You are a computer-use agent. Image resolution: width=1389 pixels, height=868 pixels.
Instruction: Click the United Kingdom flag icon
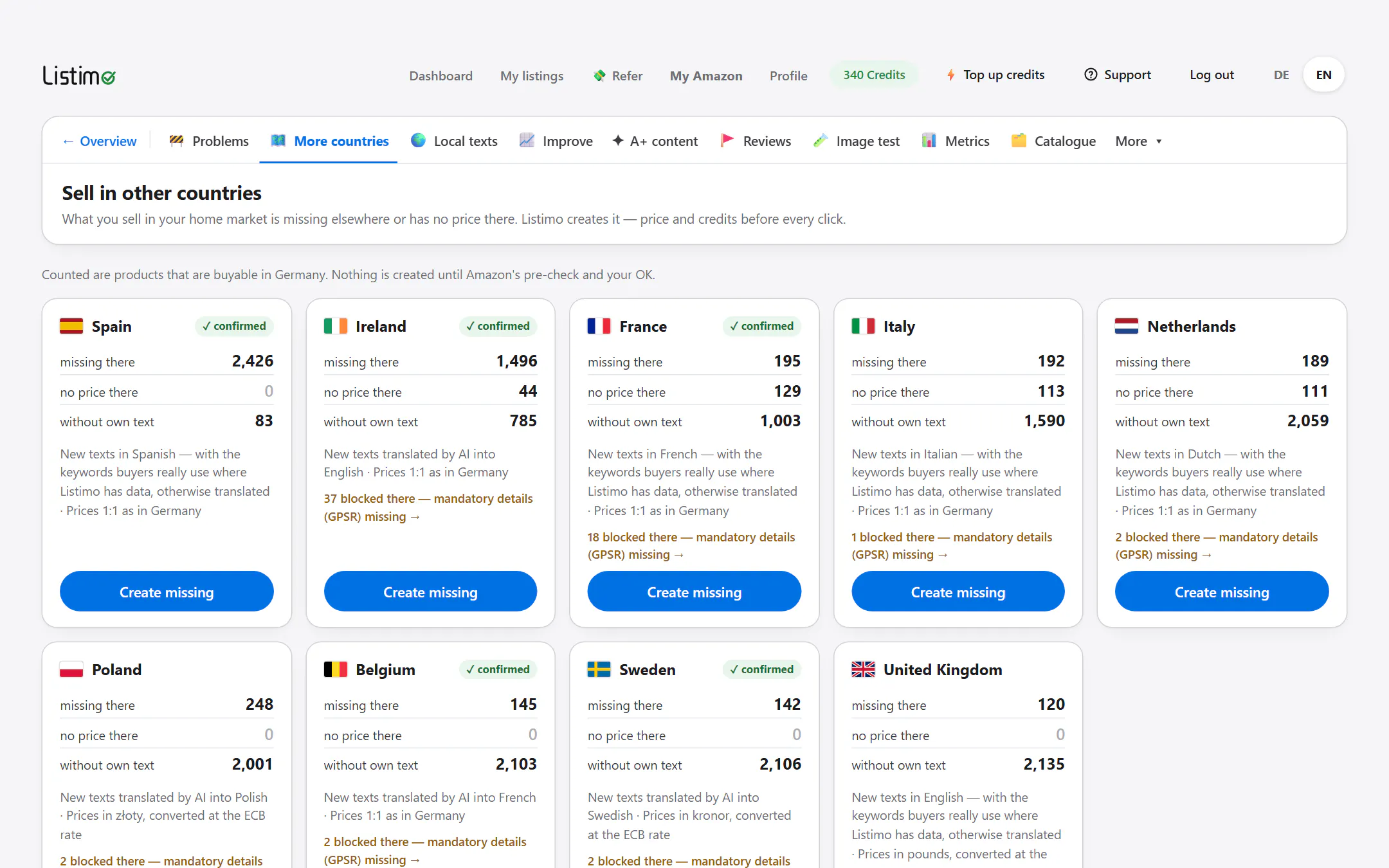point(863,669)
